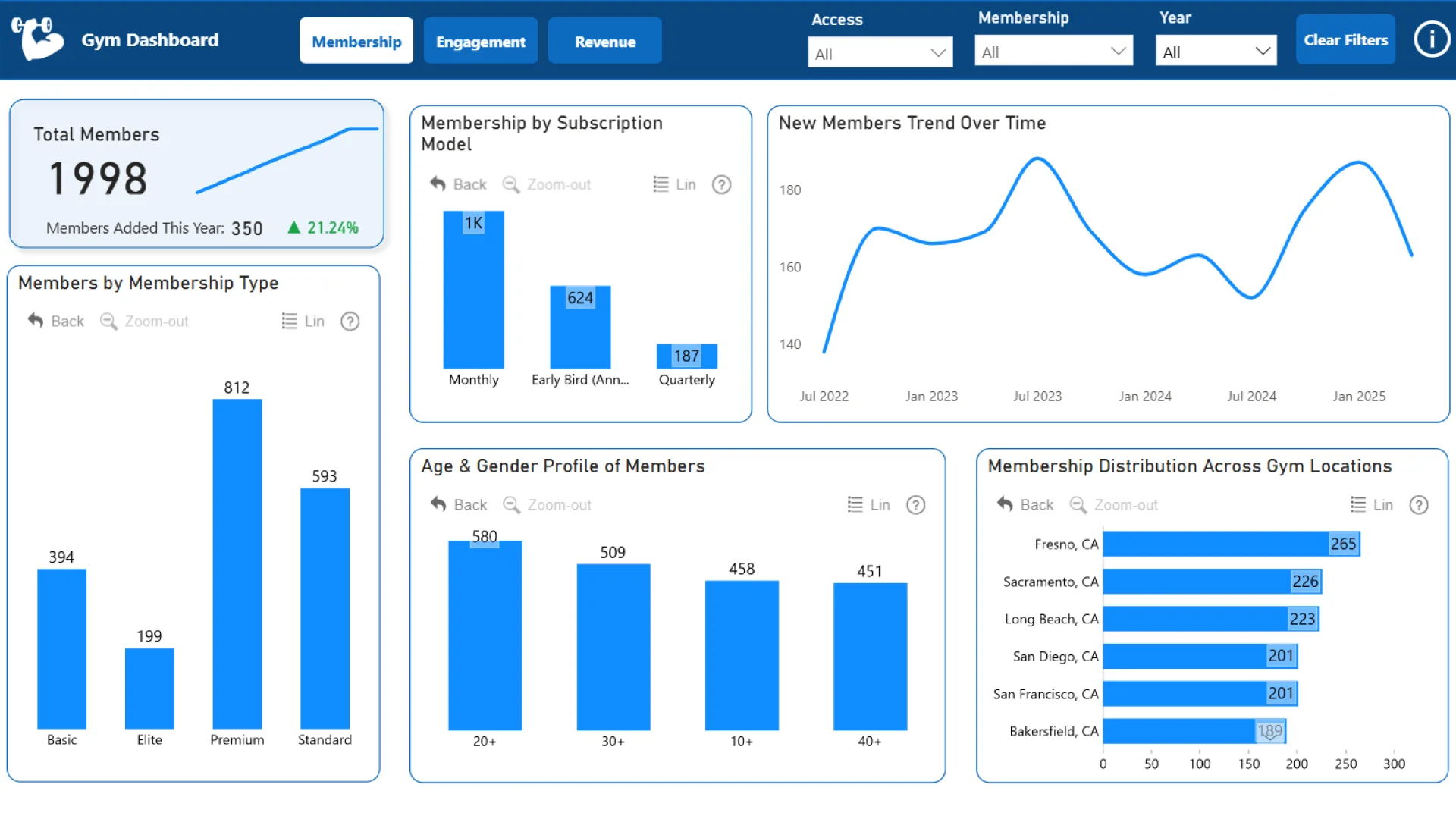Open help icon in Subscription Model chart
This screenshot has width=1456, height=819.
point(721,184)
